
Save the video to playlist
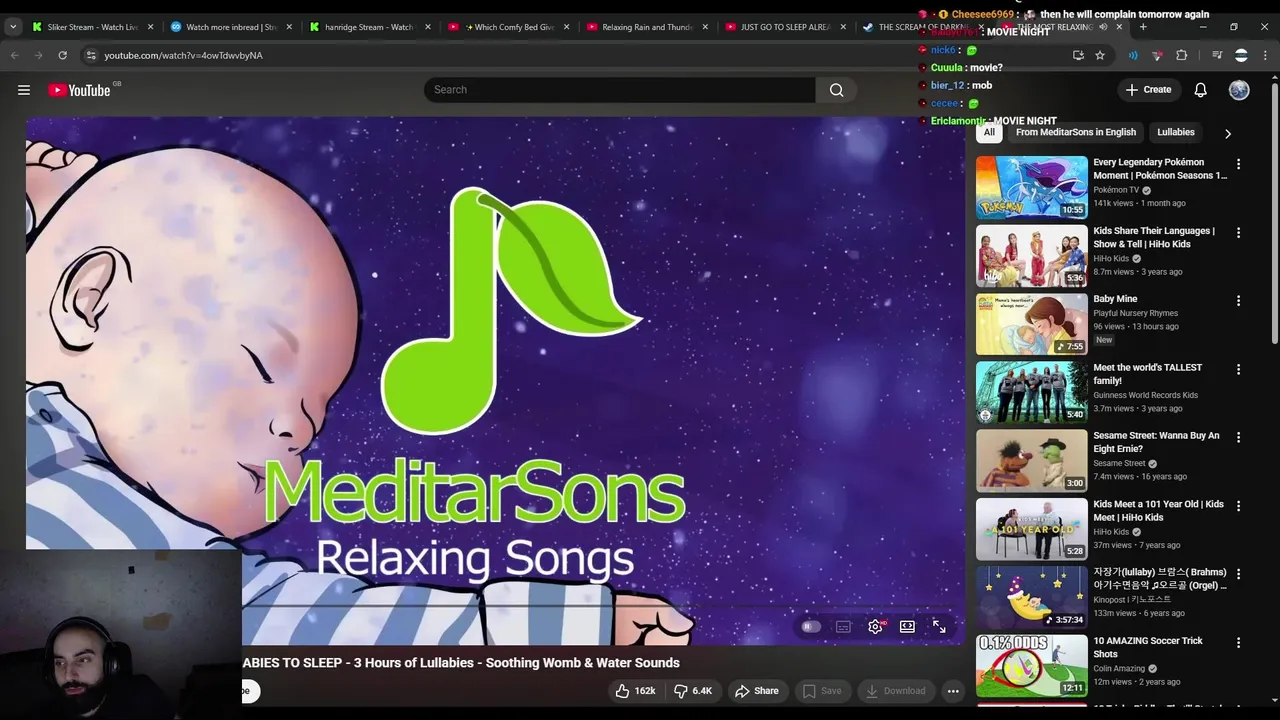pos(822,691)
